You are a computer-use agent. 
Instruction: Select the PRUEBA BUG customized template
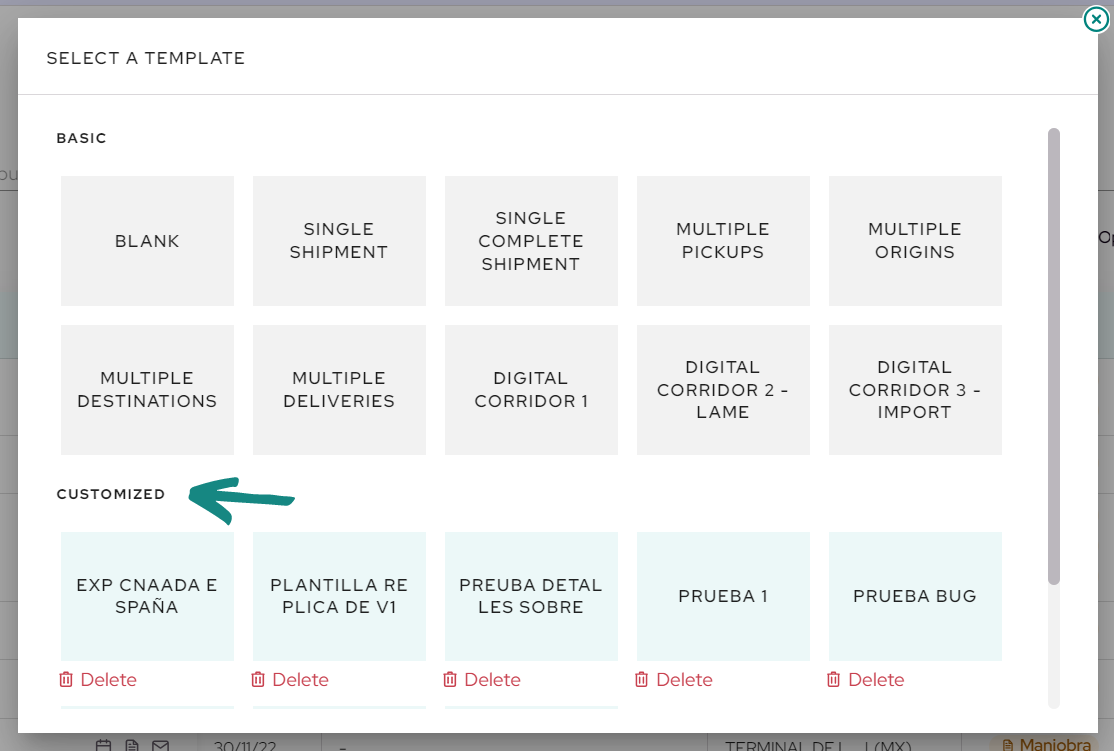click(x=914, y=596)
